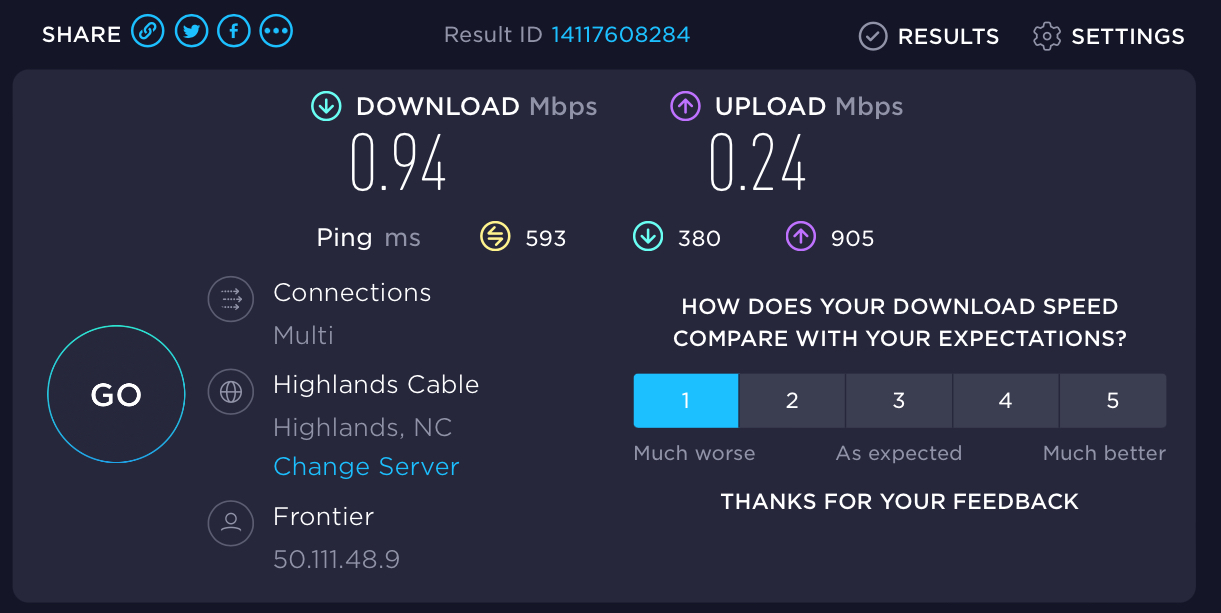Click the upload arrow icon
Image resolution: width=1221 pixels, height=613 pixels.
point(685,106)
